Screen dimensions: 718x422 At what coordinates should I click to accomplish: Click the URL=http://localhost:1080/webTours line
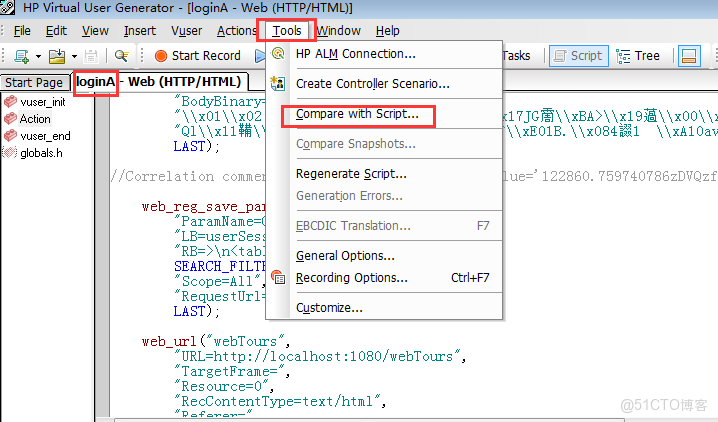[320, 357]
